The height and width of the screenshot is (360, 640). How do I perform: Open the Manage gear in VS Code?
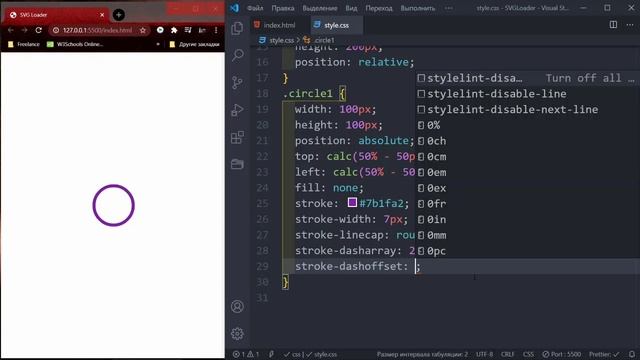point(238,334)
